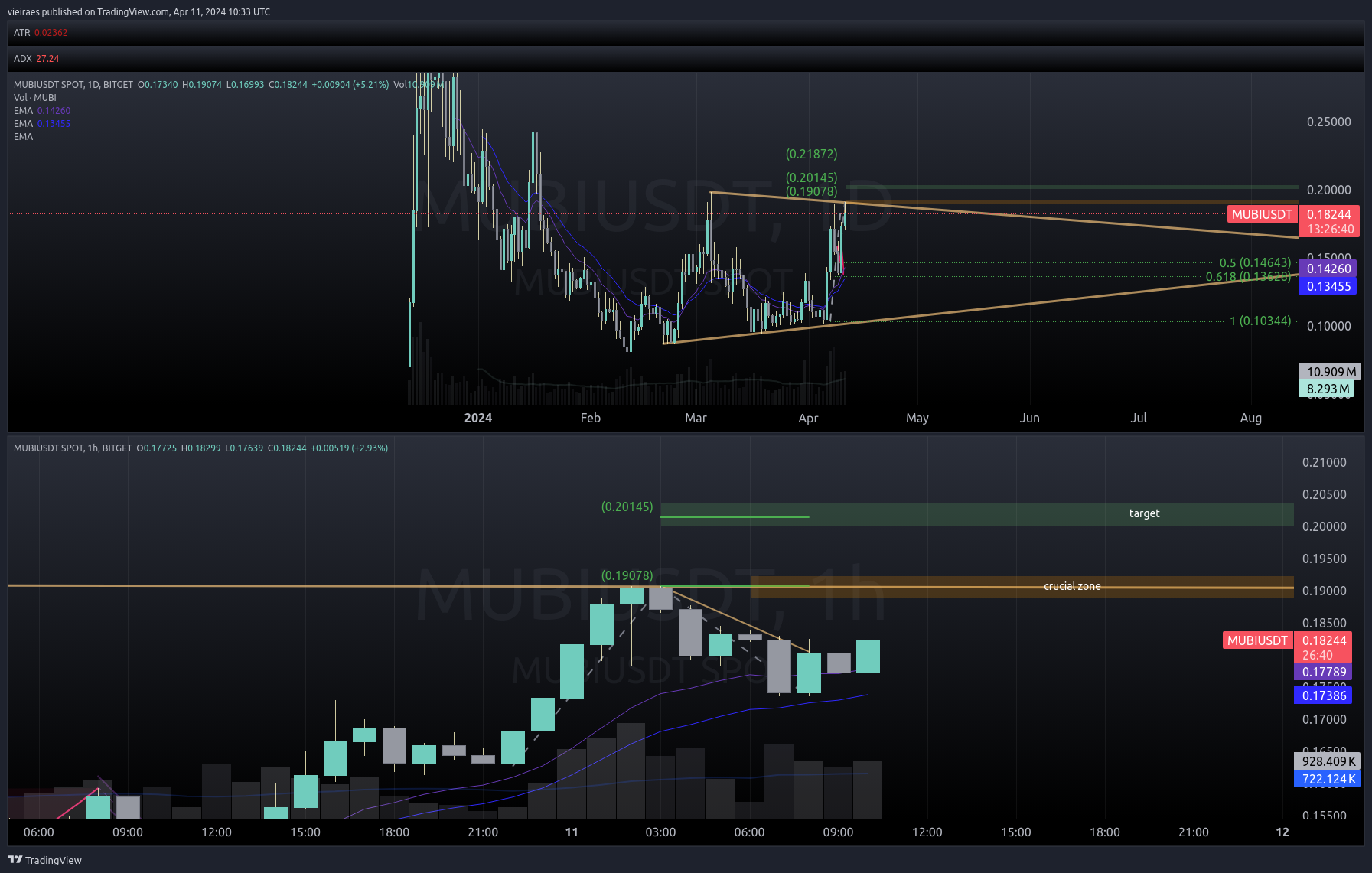Click the 2024 label on the time axis
The image size is (1372, 873).
click(478, 419)
